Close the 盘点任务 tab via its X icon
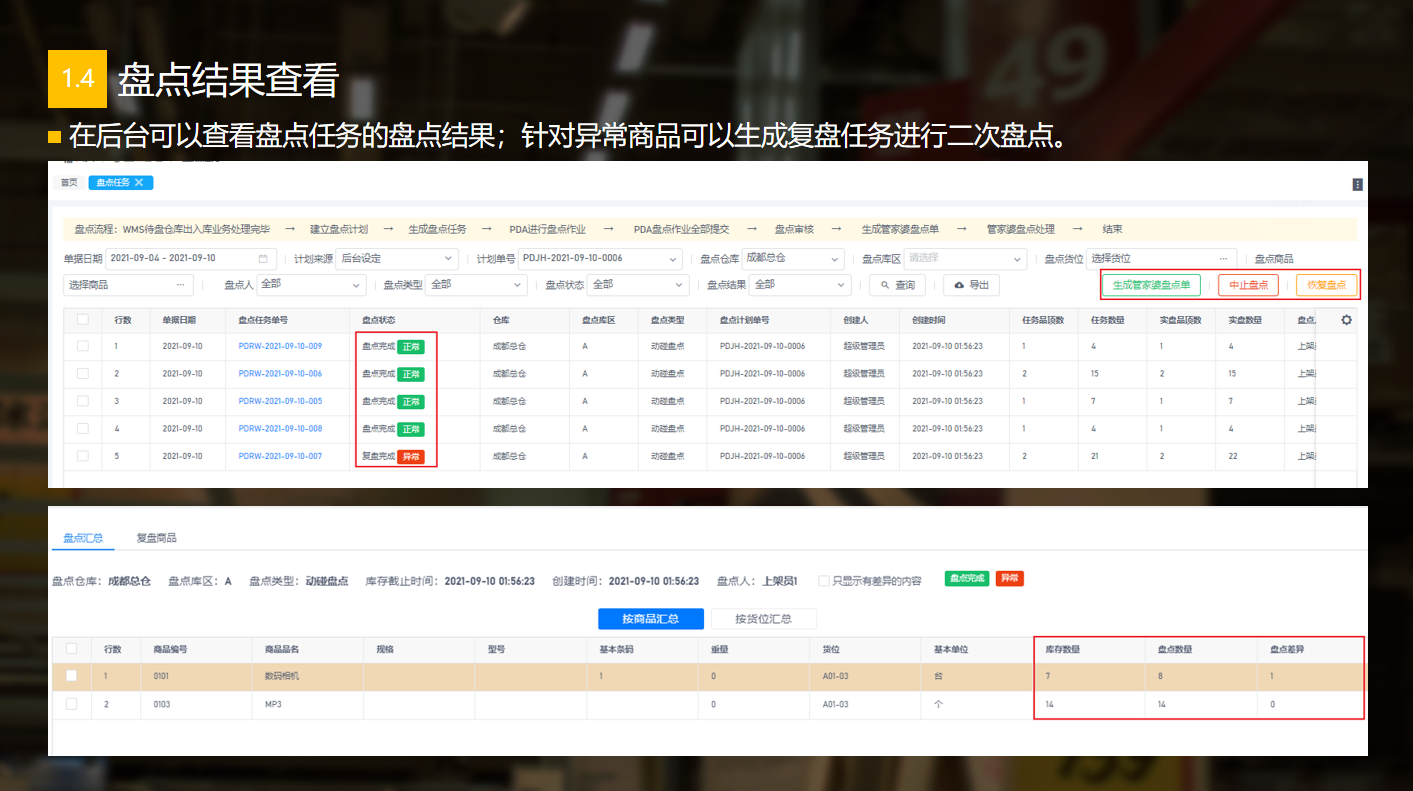This screenshot has width=1413, height=791. [x=140, y=182]
